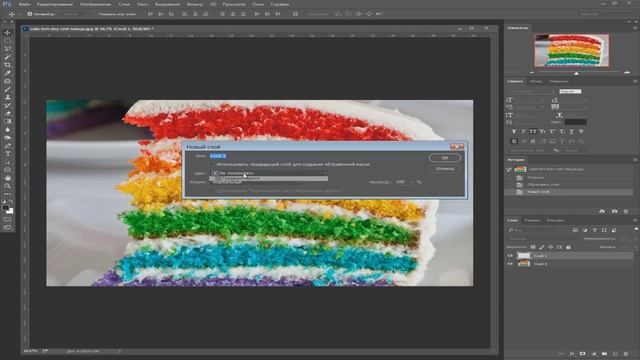Image resolution: width=640 pixels, height=360 pixels.
Task: Click the strikethrough button in Character panel
Action: pyautogui.click(x=581, y=131)
